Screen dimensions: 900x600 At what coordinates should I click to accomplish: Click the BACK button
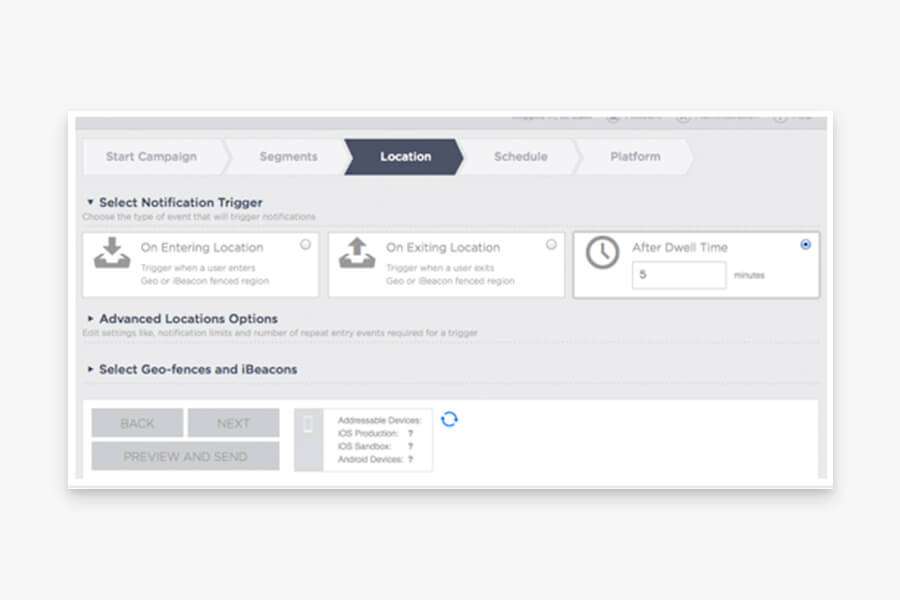click(x=137, y=423)
